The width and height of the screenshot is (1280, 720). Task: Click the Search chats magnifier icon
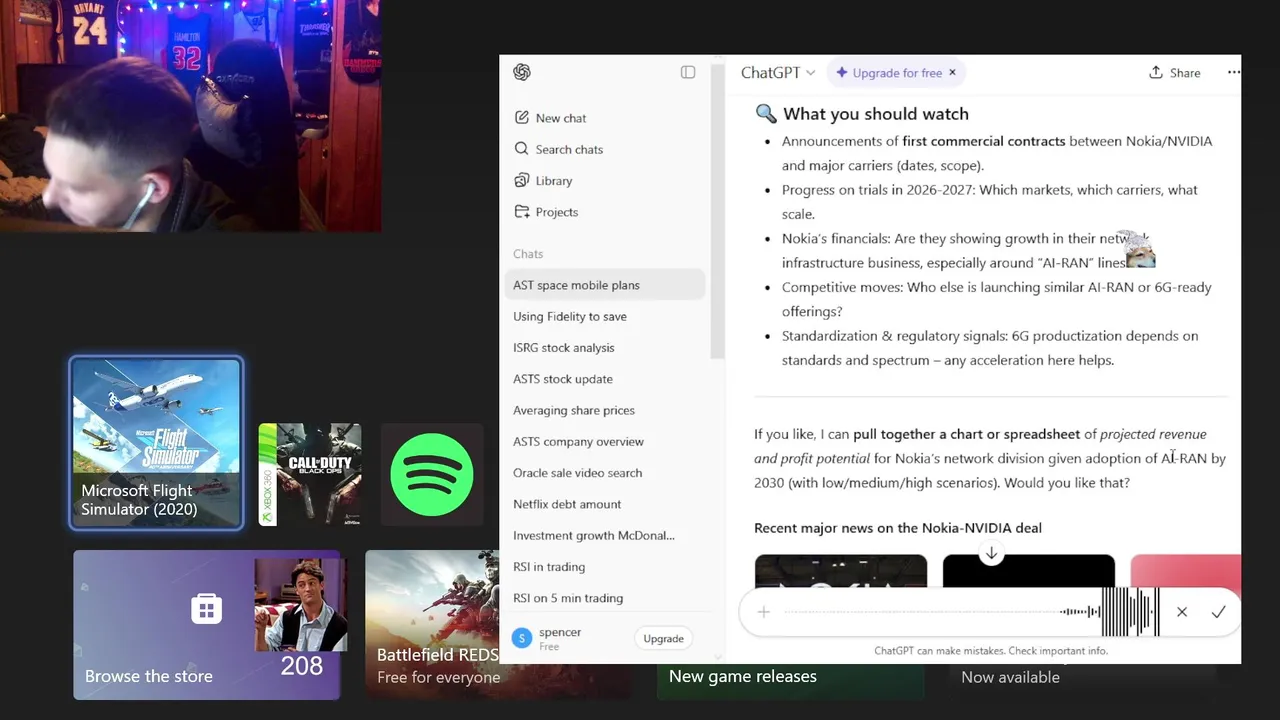(x=521, y=149)
